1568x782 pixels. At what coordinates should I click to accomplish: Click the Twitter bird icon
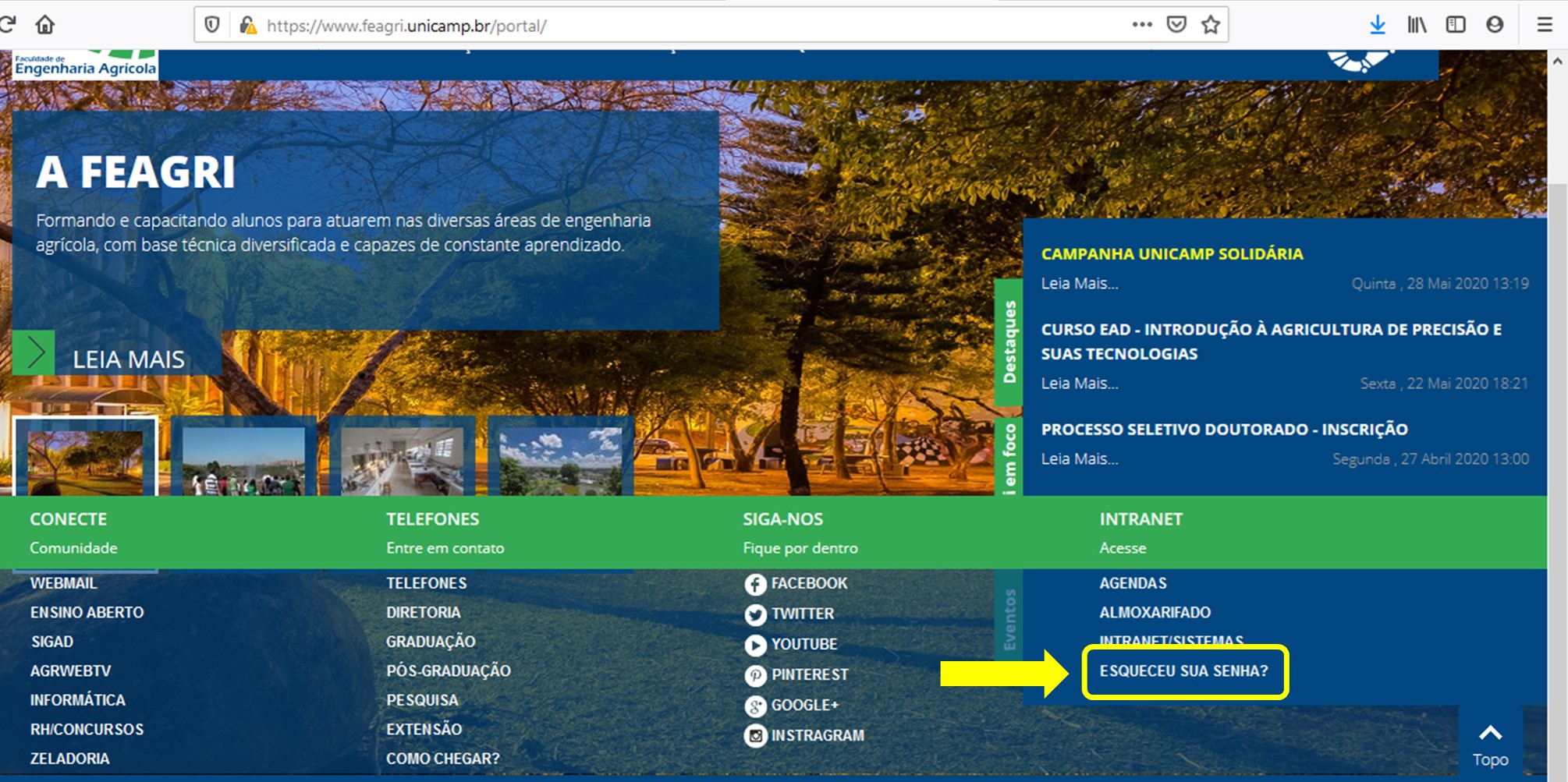coord(755,614)
